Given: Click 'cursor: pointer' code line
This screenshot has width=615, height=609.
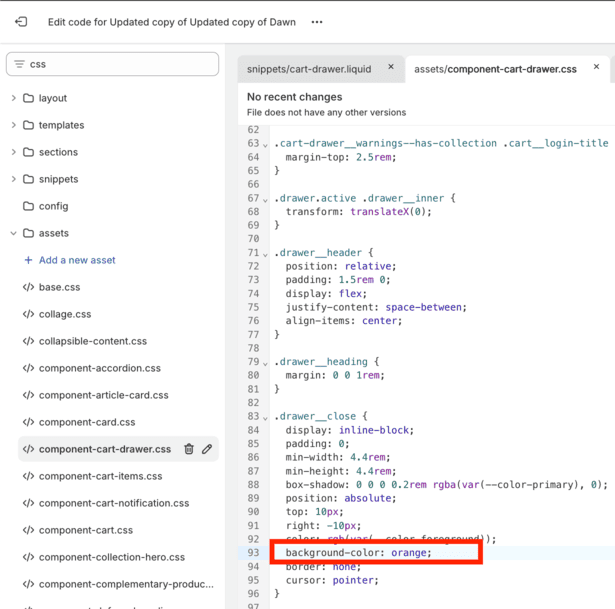Looking at the screenshot, I should pyautogui.click(x=332, y=580).
